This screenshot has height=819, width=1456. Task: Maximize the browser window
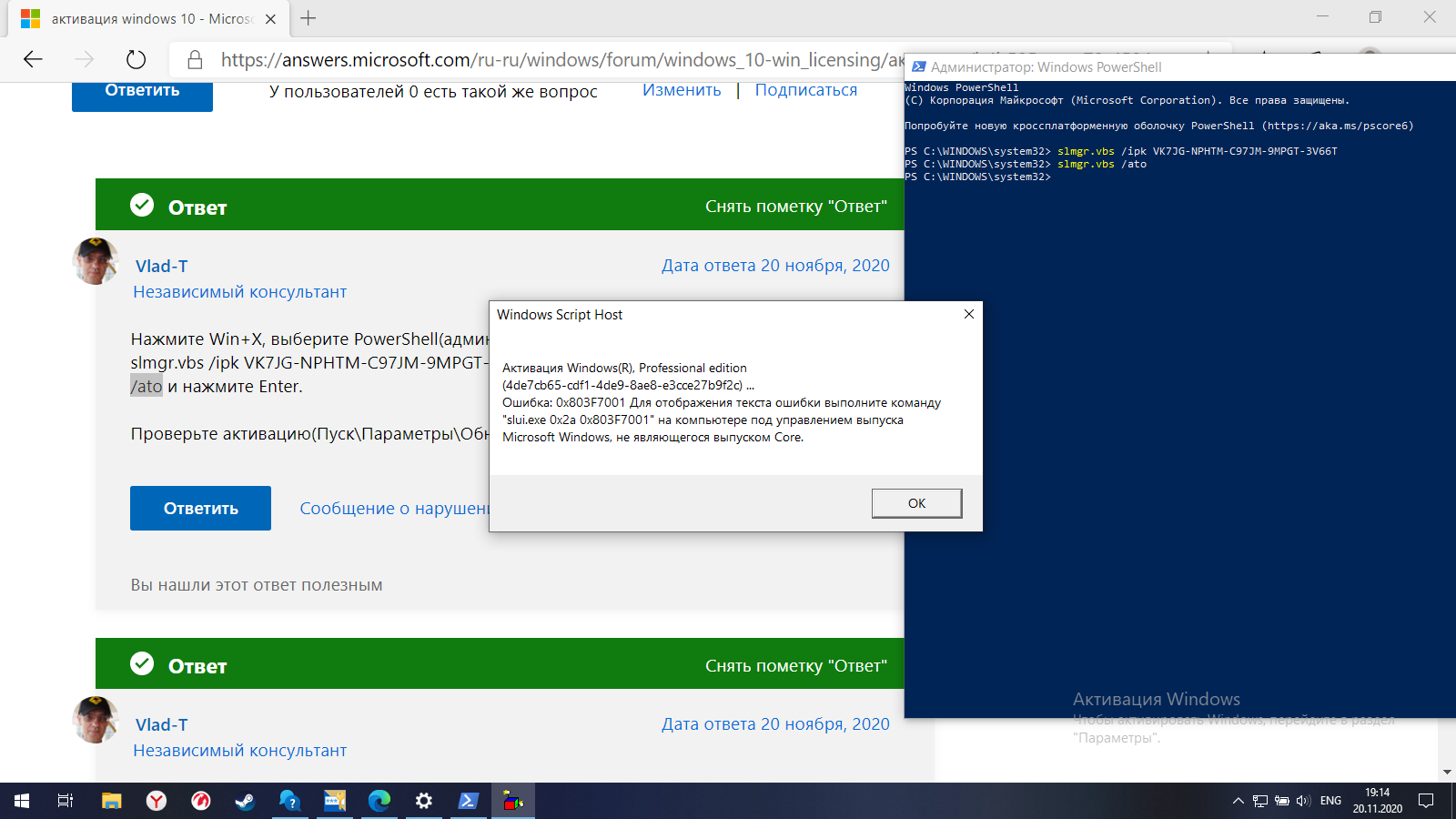[x=1375, y=16]
